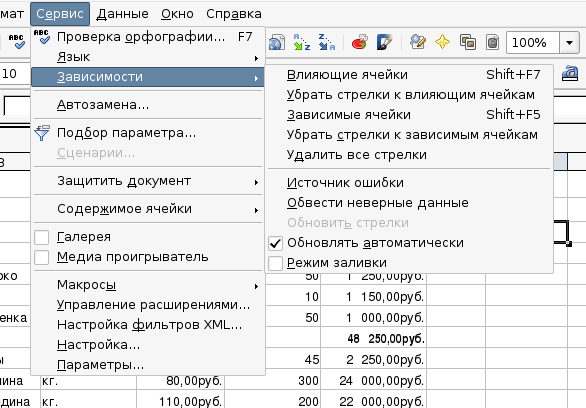Click the Show Draw Functions icon

pyautogui.click(x=385, y=42)
